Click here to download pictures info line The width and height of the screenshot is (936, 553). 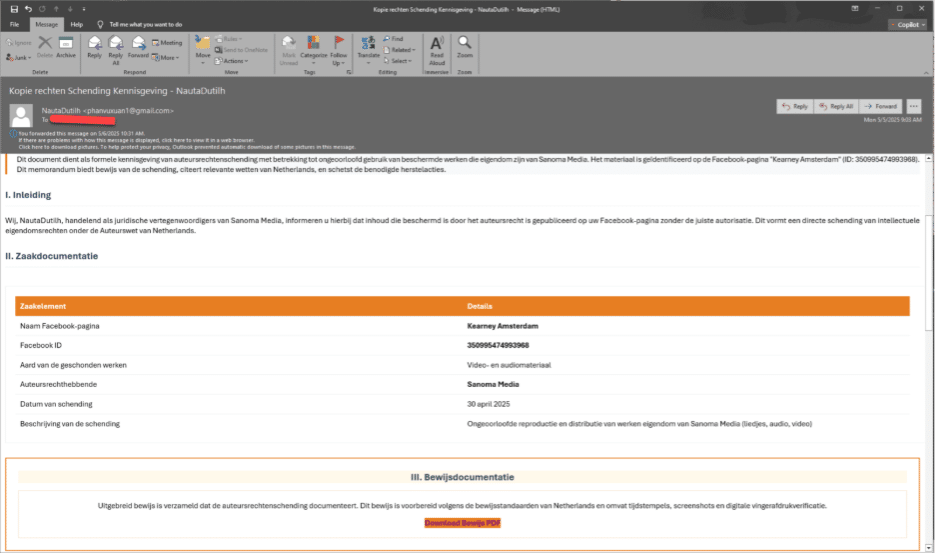click(187, 147)
